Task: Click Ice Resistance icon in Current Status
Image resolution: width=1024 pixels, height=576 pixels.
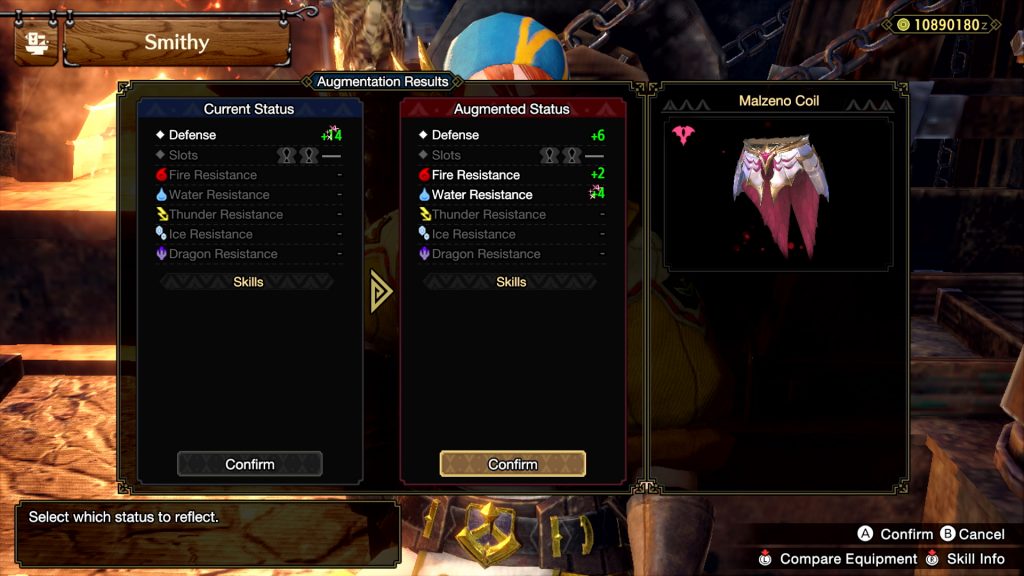Action: click(x=161, y=233)
